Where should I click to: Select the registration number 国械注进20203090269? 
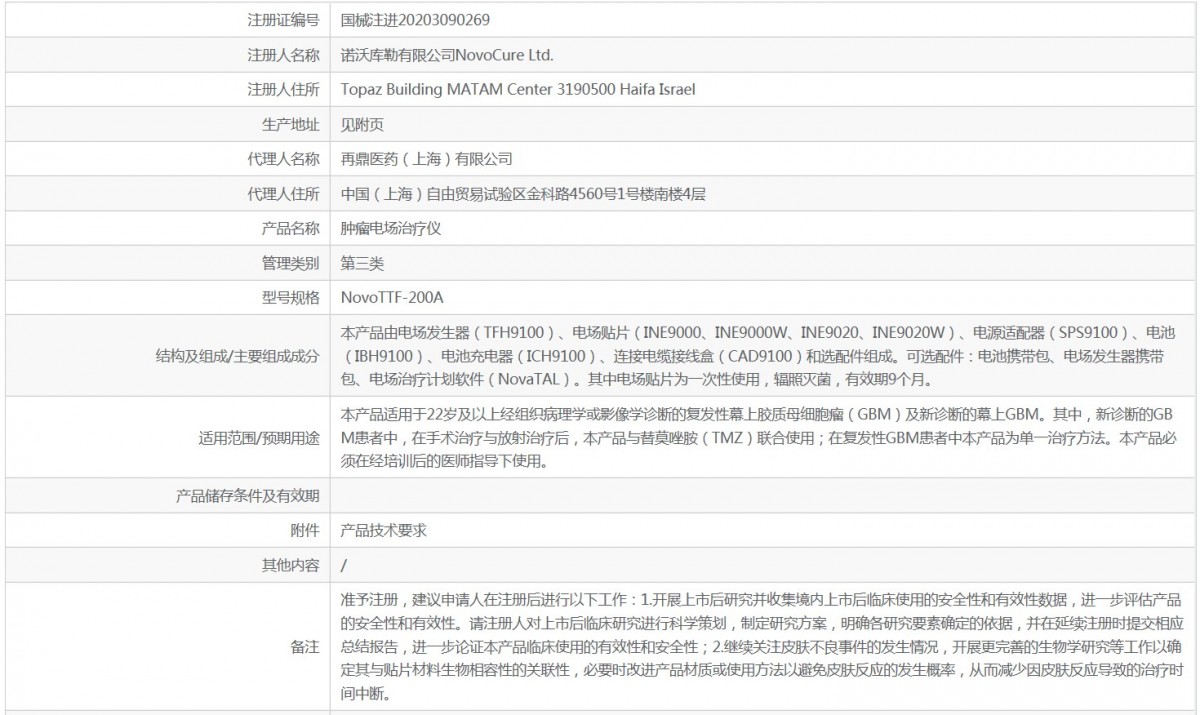(415, 20)
